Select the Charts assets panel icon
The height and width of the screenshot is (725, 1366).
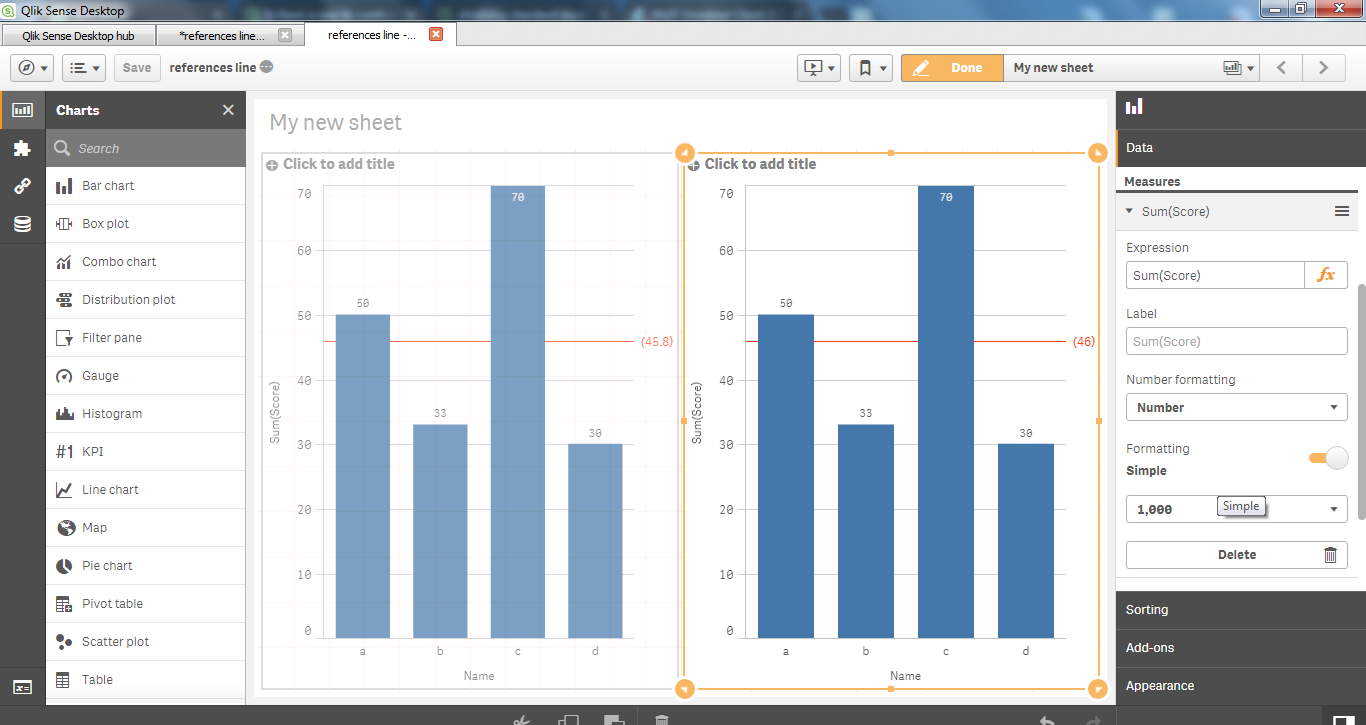(x=22, y=110)
